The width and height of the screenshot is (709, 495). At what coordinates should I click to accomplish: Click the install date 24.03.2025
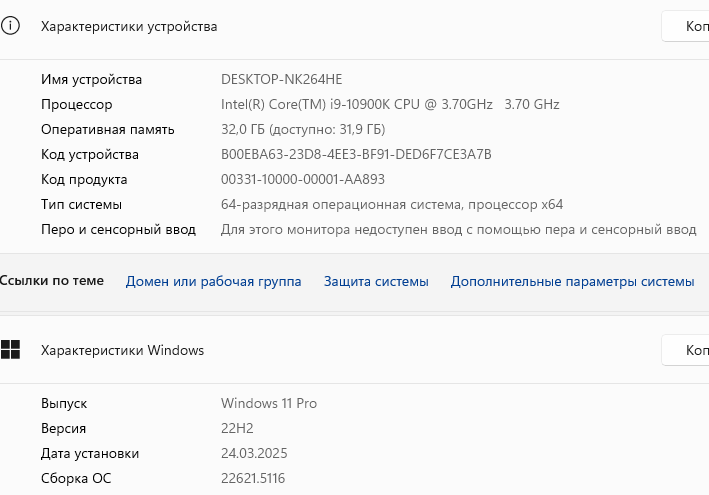pos(254,453)
